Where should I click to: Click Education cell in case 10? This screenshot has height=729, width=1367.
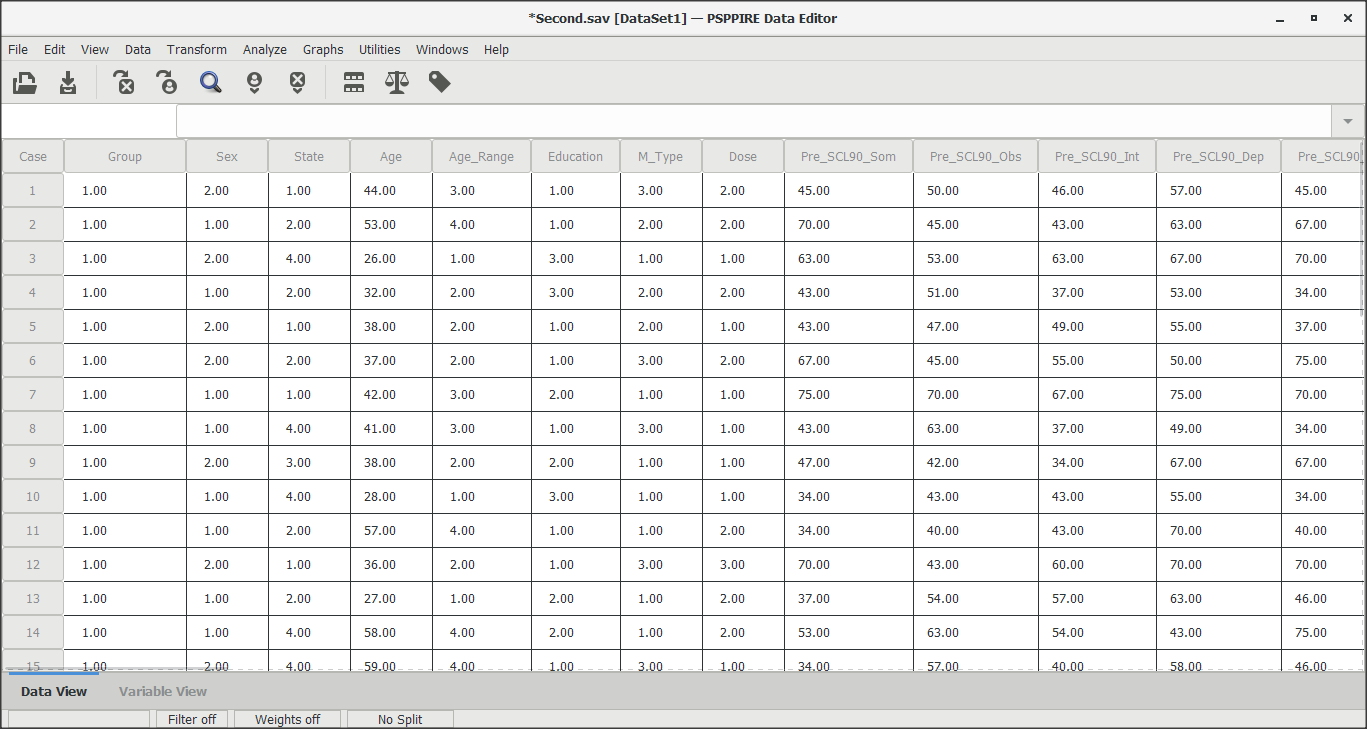[576, 496]
